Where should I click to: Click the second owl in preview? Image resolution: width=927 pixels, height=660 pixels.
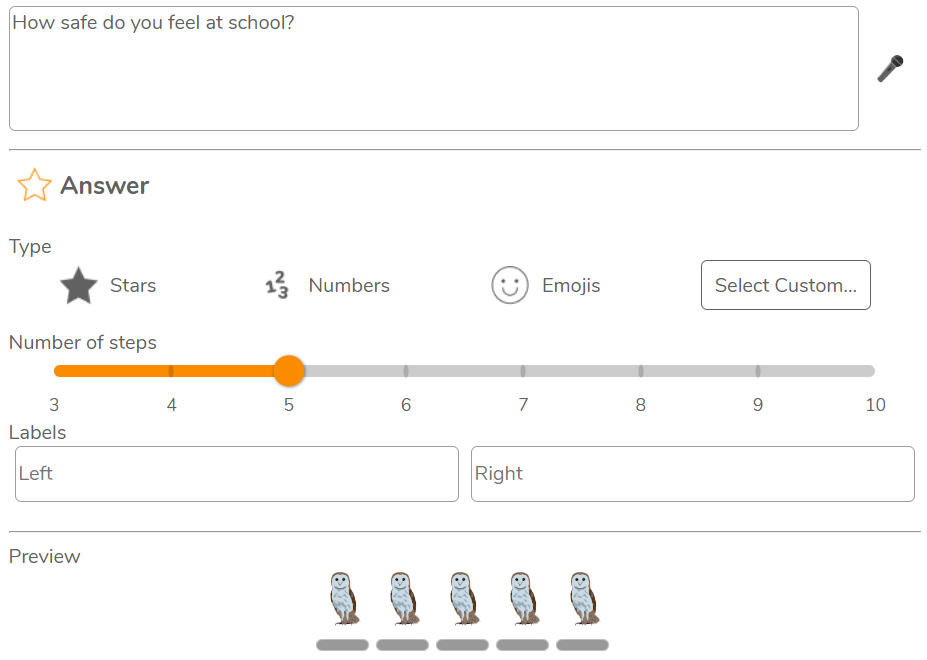[402, 598]
